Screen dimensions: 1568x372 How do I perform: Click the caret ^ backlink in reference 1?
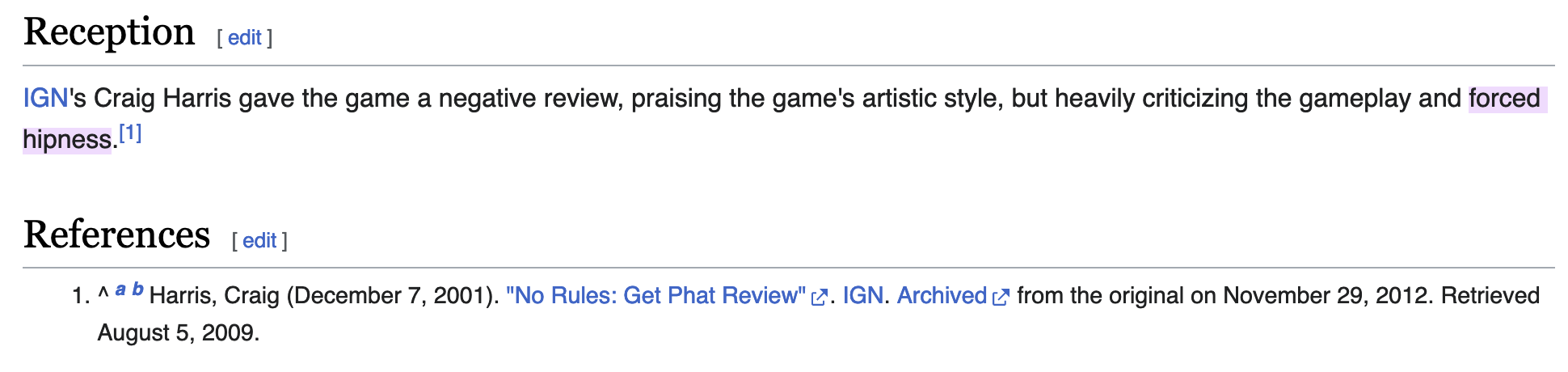[103, 295]
